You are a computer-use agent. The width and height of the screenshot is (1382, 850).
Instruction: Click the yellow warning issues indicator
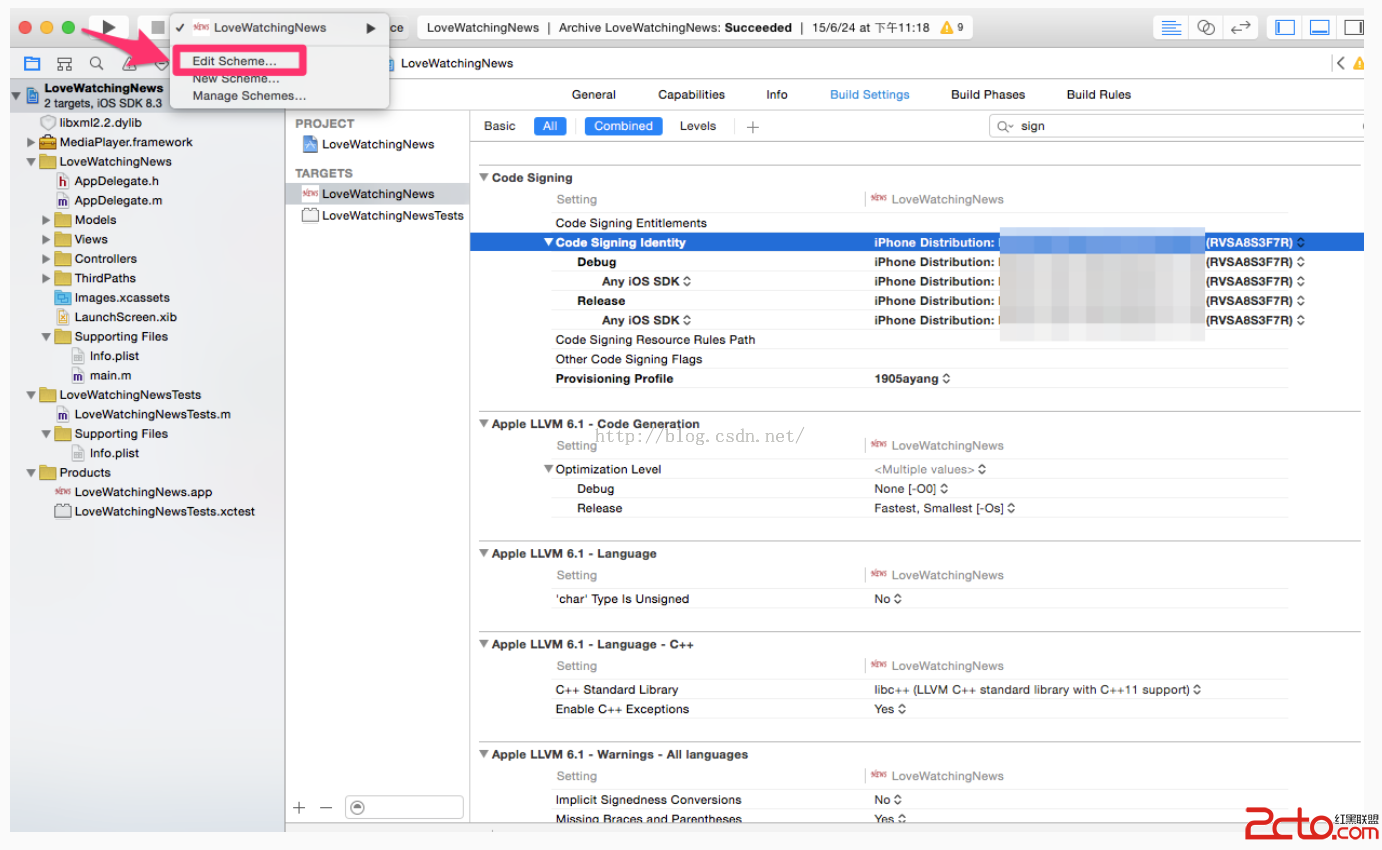tap(951, 28)
